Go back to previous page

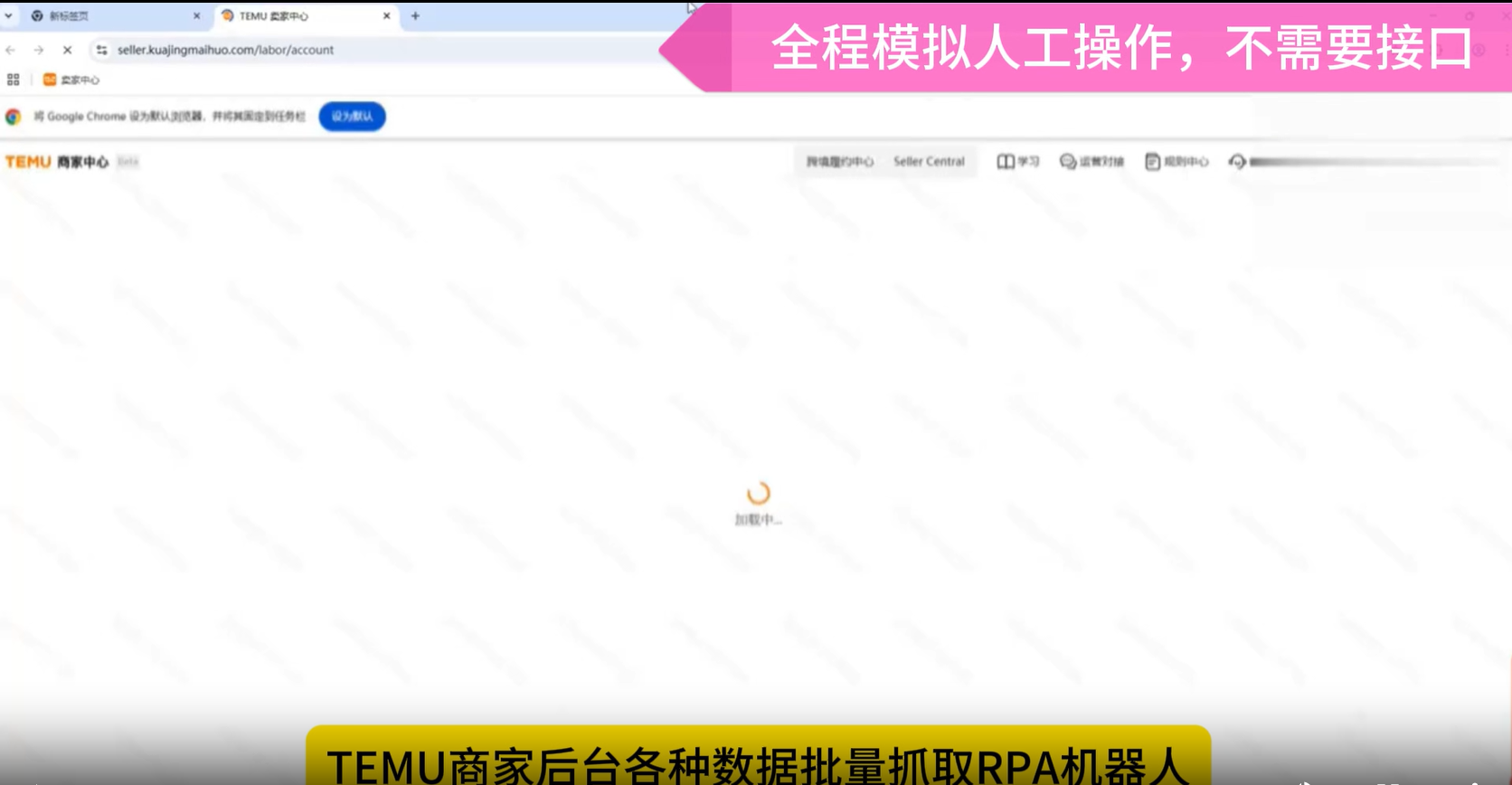tap(11, 50)
